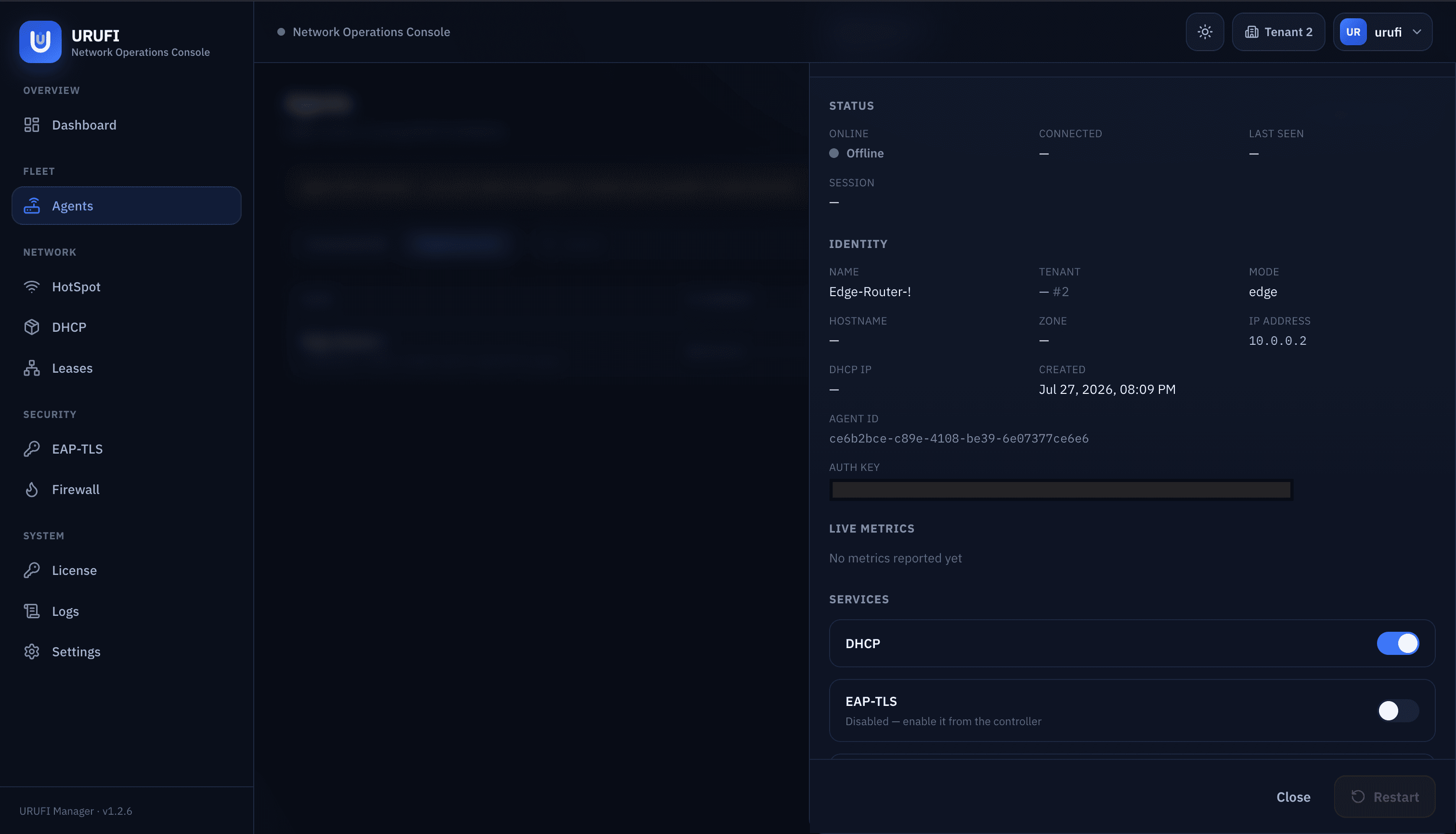Click the URUFI logo icon

pos(40,42)
